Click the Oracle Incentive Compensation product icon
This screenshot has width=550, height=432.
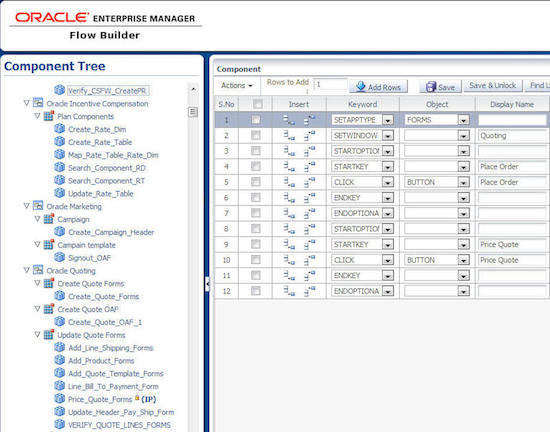38,103
